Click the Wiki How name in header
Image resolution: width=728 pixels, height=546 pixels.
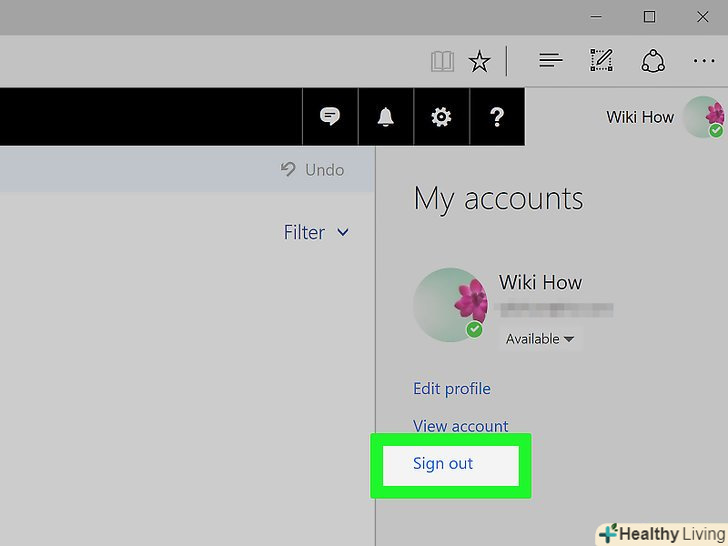click(x=640, y=117)
